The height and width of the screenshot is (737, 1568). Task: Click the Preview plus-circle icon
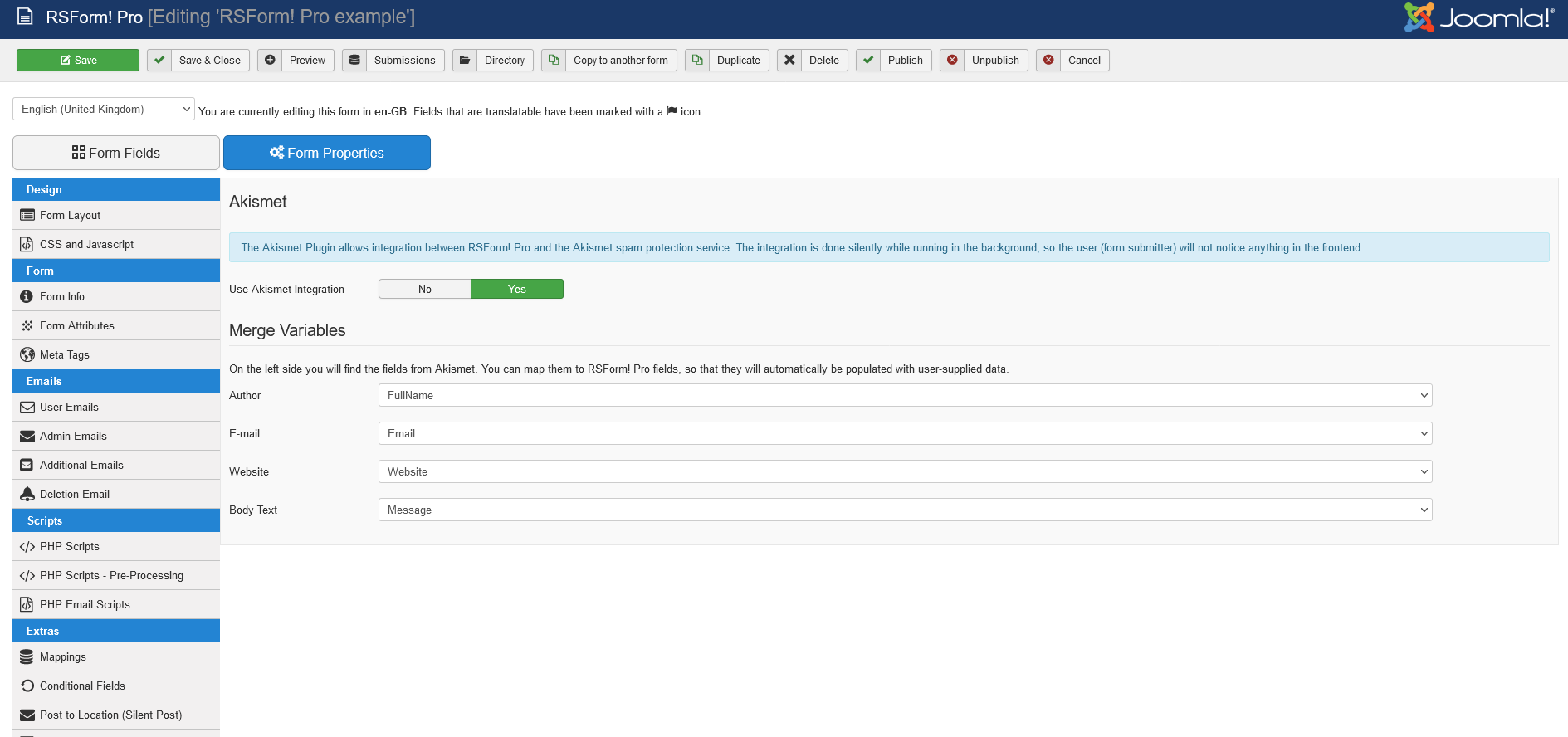click(270, 61)
